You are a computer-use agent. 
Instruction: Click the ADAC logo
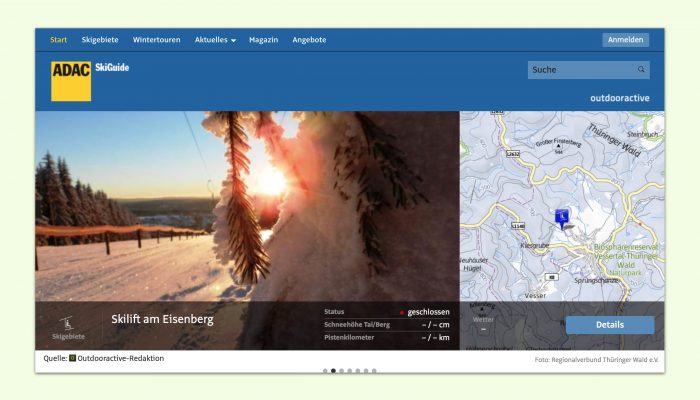tap(71, 81)
